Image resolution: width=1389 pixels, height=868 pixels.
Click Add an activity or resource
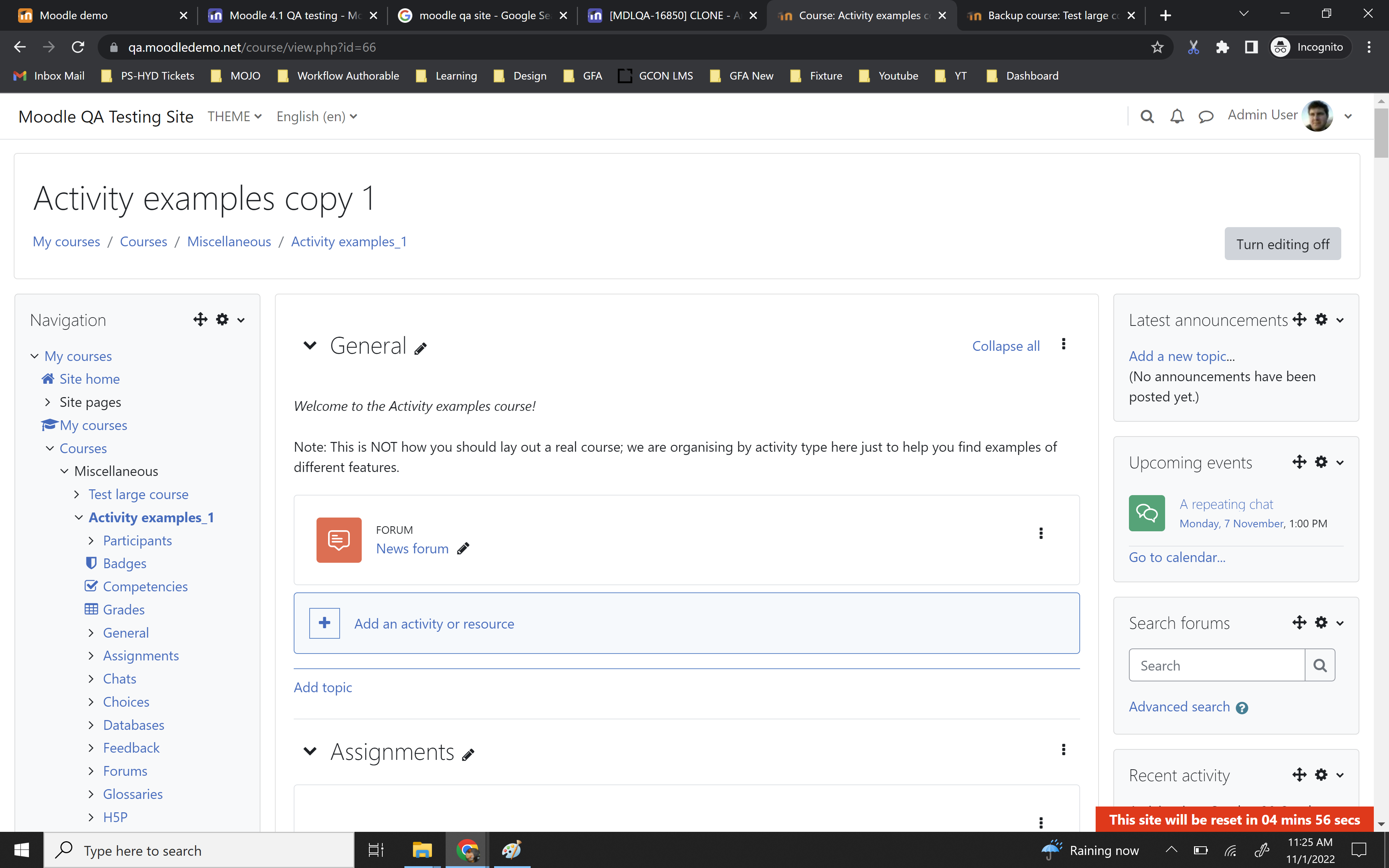click(x=434, y=624)
